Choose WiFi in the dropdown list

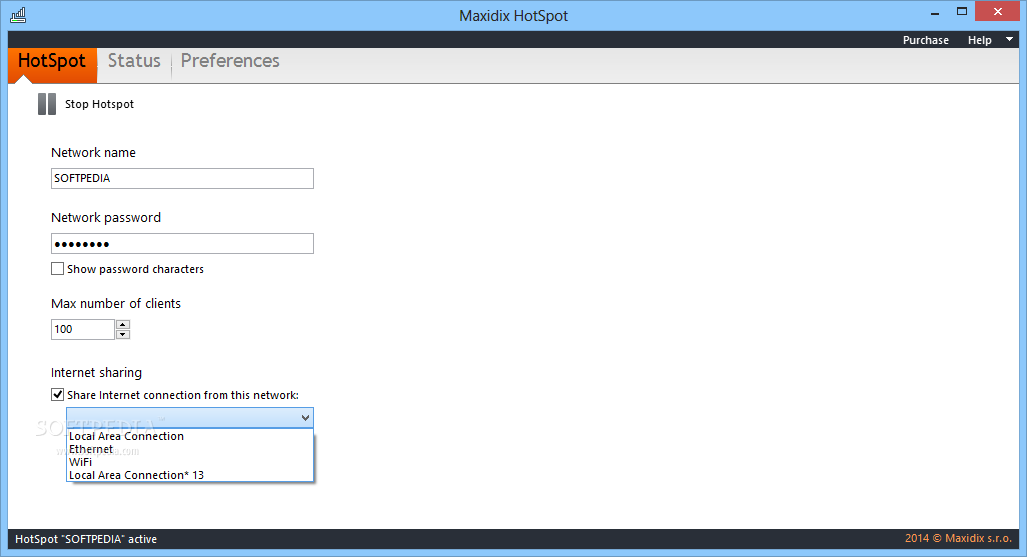click(x=190, y=462)
